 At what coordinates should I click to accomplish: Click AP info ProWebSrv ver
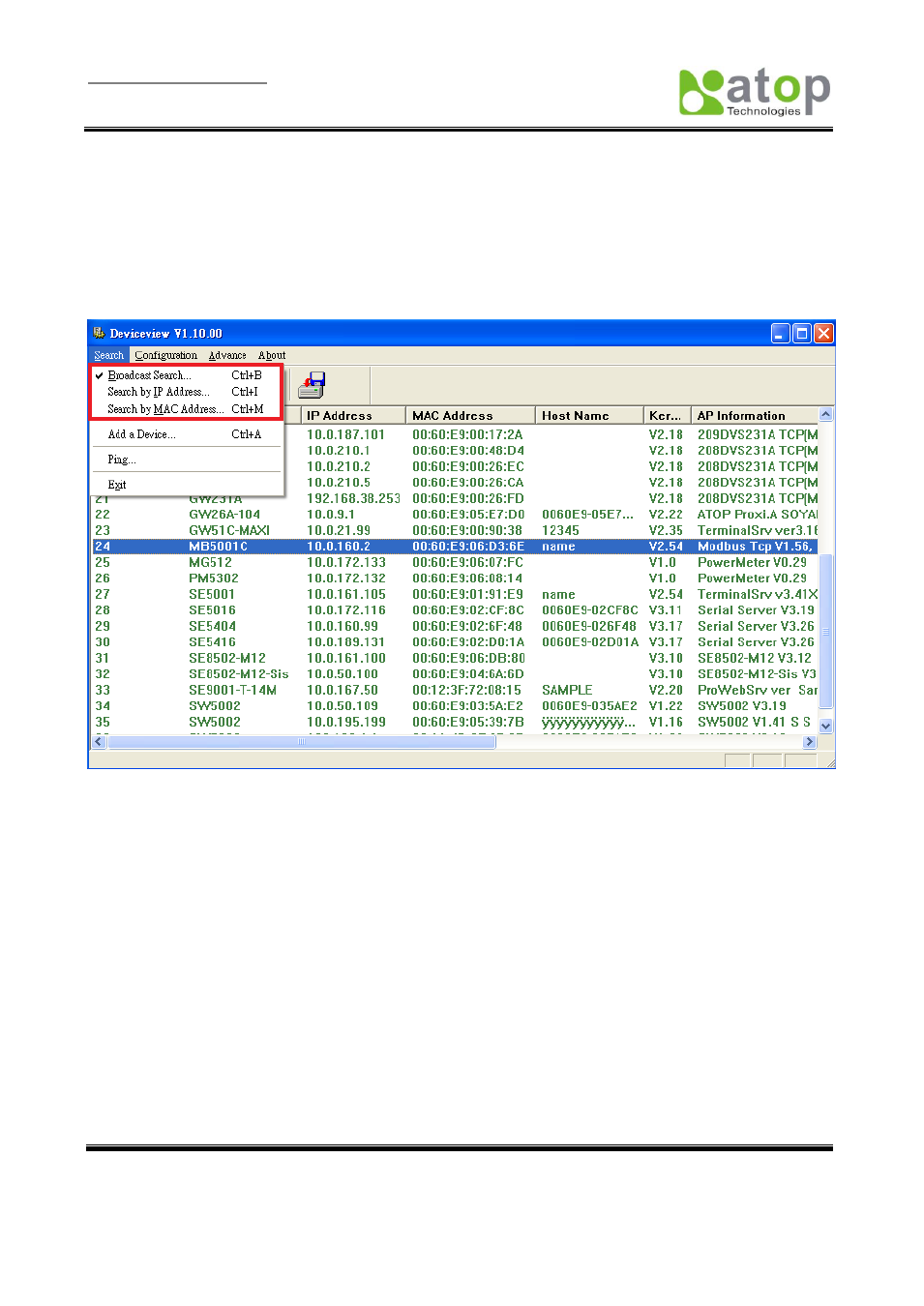(x=744, y=690)
